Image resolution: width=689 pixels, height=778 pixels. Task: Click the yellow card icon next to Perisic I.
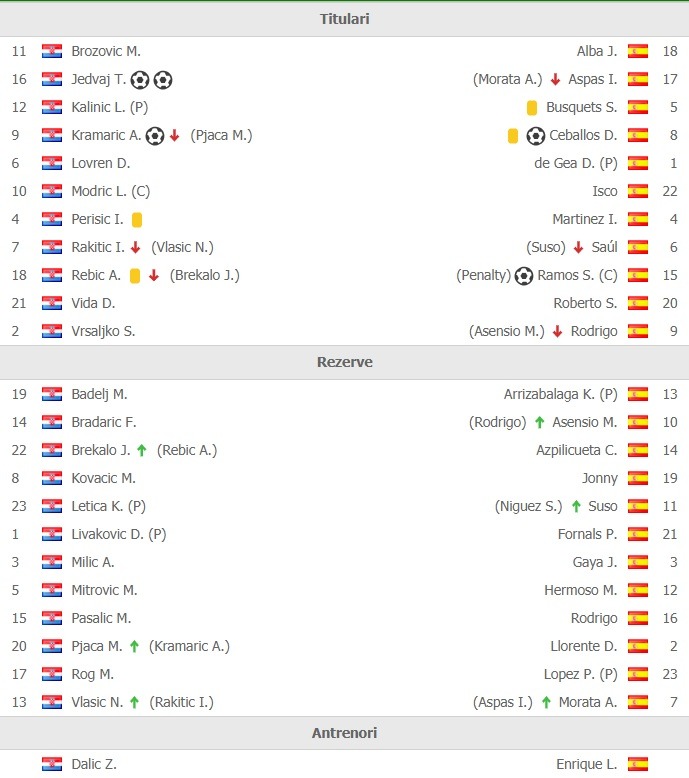point(137,219)
